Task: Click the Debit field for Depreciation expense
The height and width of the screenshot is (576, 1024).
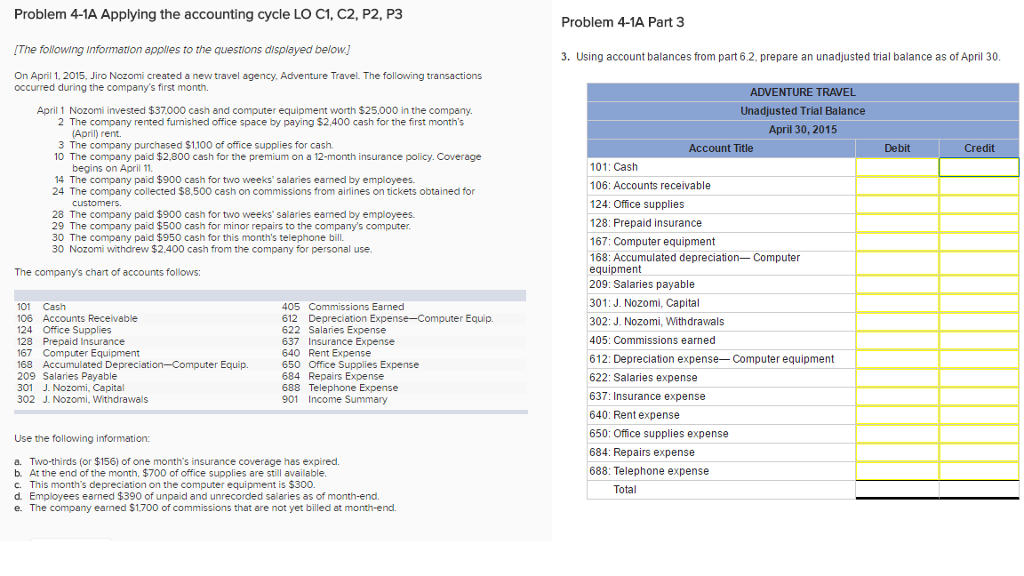Action: pos(897,359)
